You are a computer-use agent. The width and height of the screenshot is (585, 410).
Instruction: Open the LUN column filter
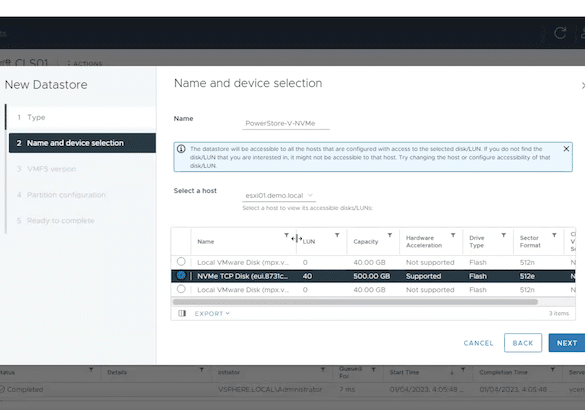coord(337,235)
